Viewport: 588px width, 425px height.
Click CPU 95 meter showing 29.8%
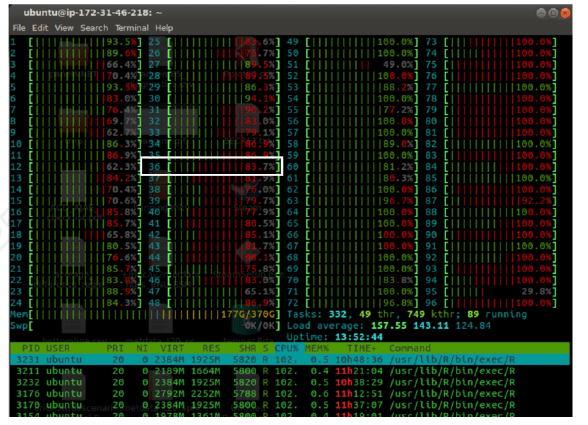[x=491, y=292]
